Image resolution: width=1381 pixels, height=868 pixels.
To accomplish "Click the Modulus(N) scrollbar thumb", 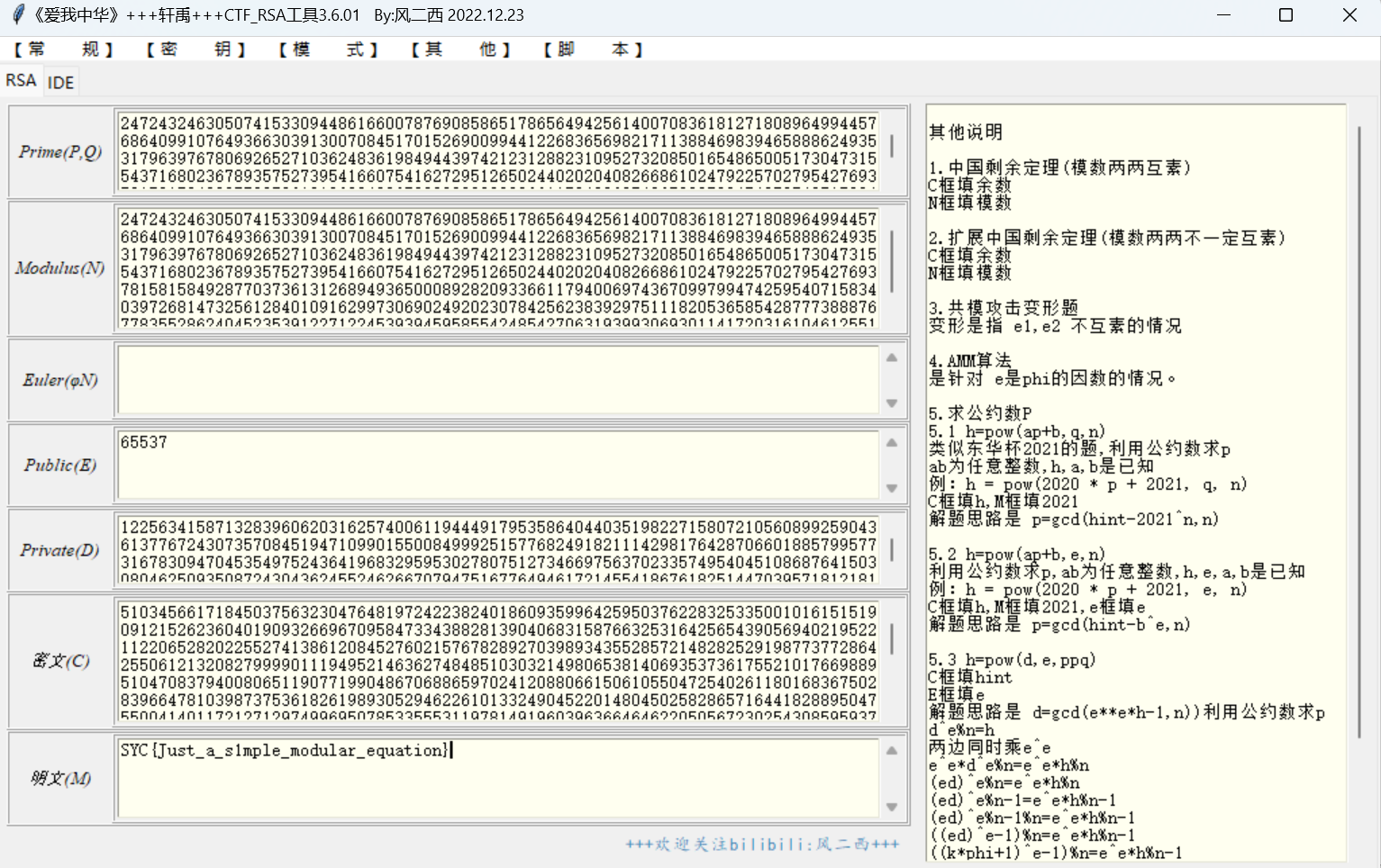I will coord(892,261).
